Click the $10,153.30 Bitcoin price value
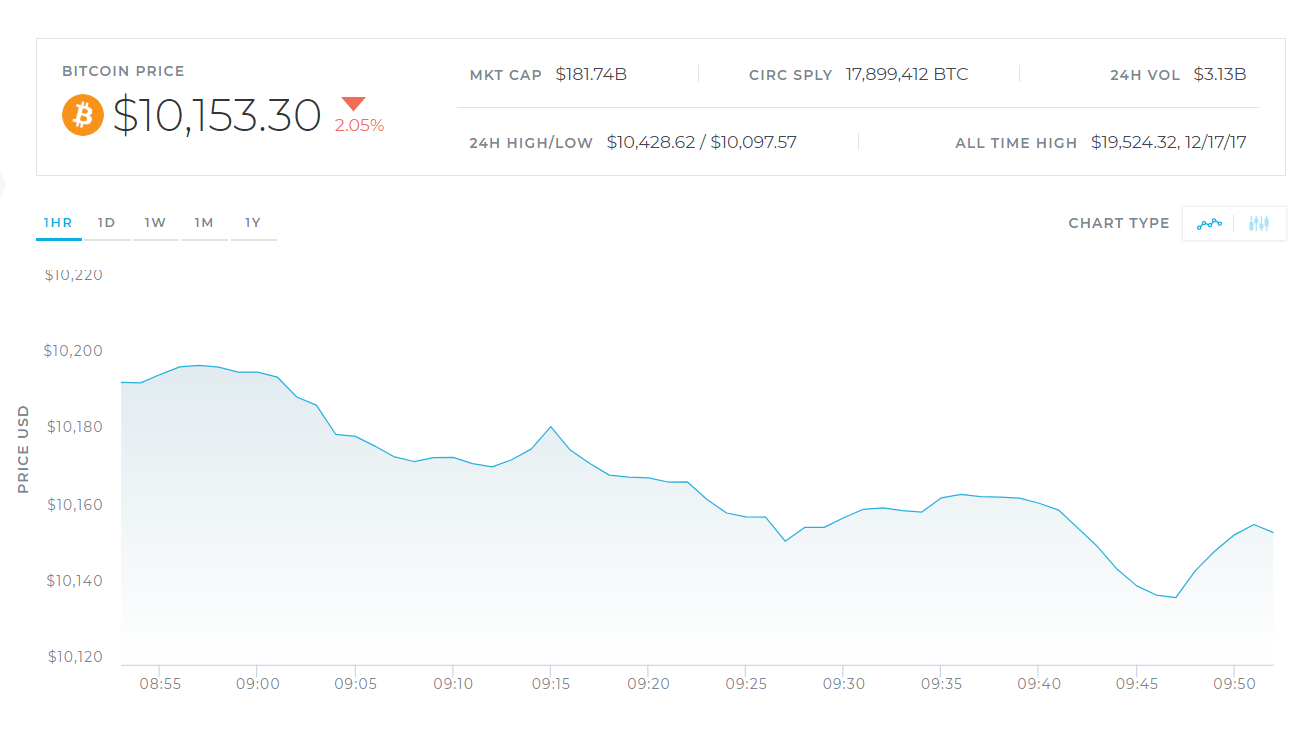The width and height of the screenshot is (1308, 734). click(217, 116)
